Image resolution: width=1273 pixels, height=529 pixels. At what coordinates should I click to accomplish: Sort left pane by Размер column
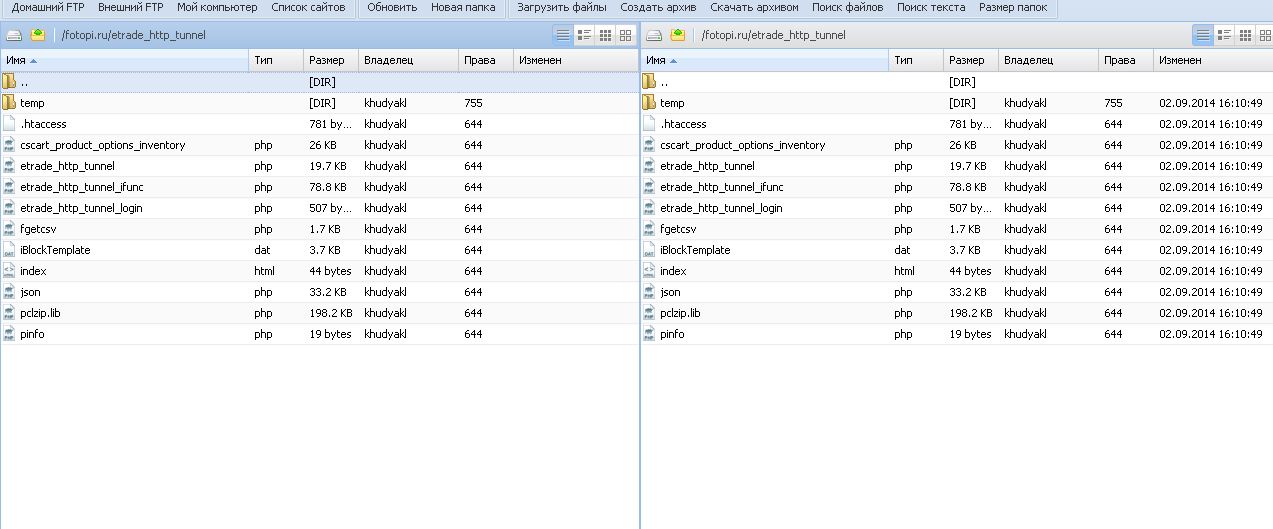pos(330,60)
